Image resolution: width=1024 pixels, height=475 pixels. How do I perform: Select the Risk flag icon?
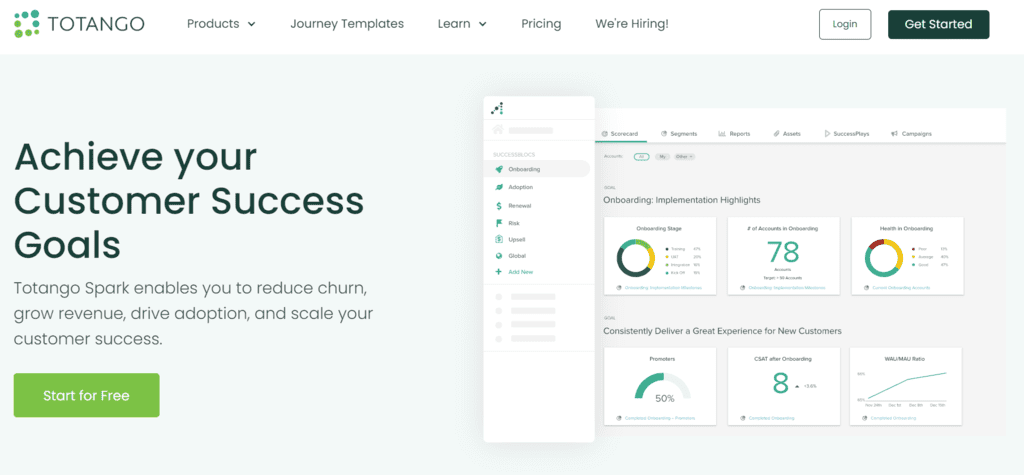[x=499, y=223]
